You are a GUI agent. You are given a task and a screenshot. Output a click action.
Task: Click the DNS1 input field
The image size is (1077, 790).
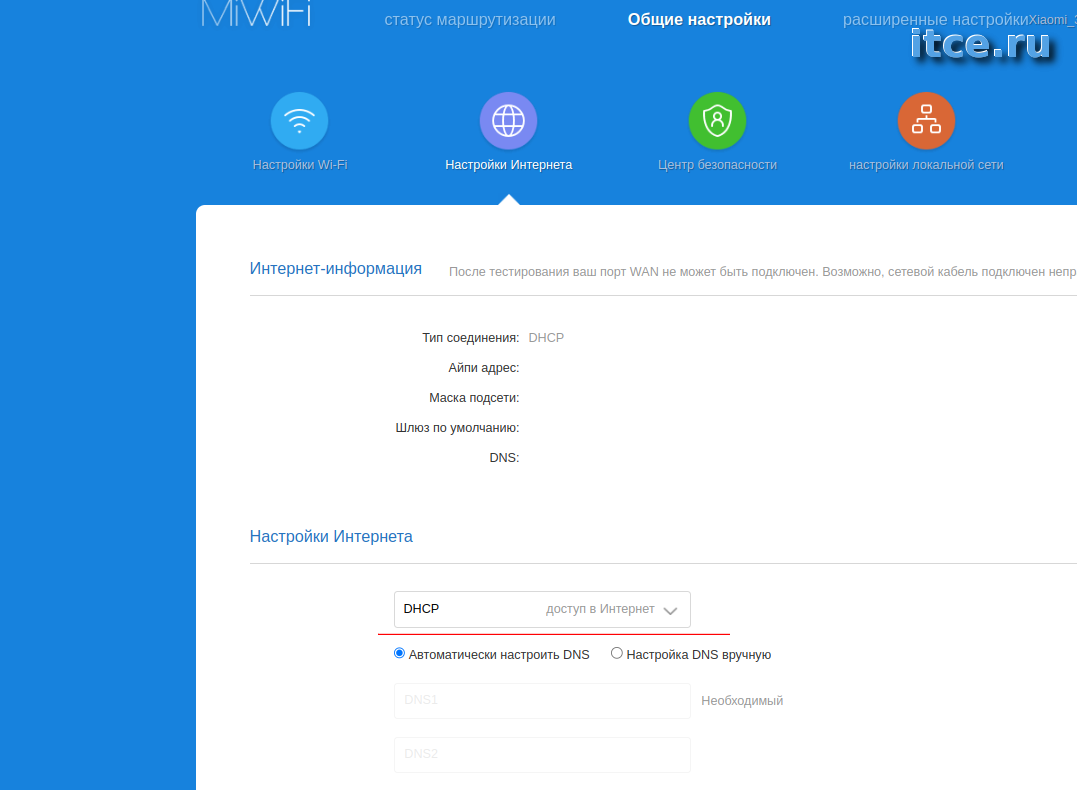click(x=542, y=701)
